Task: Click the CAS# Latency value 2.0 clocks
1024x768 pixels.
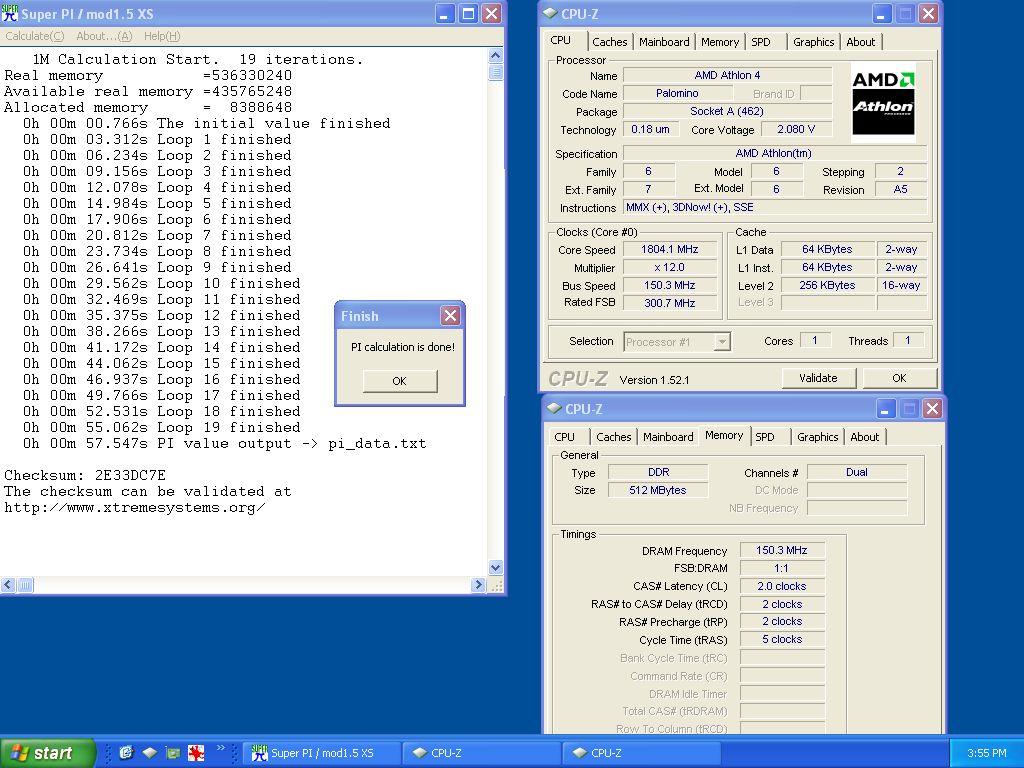Action: click(782, 586)
